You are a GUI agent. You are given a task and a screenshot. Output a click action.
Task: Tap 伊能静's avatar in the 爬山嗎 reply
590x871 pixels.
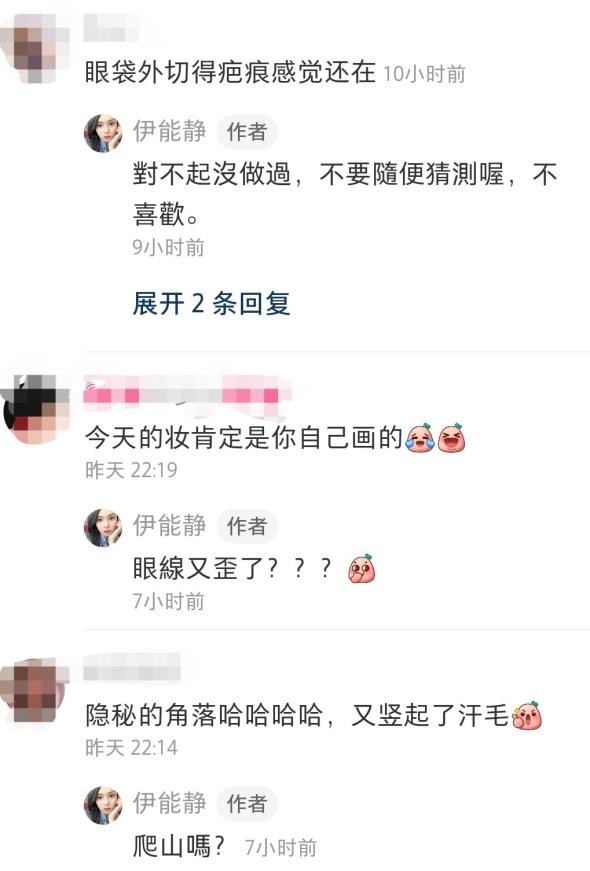pos(103,805)
